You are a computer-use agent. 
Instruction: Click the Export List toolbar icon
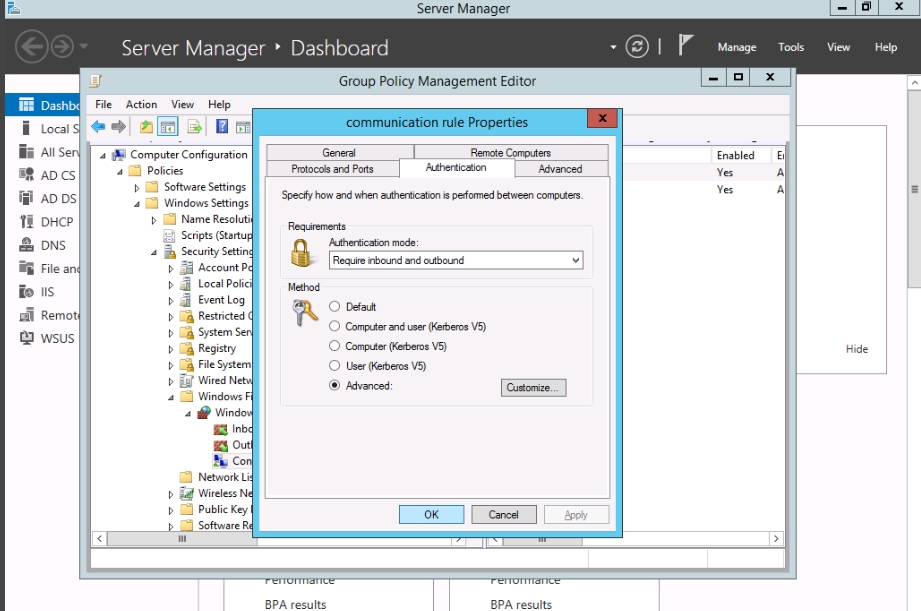pos(194,127)
